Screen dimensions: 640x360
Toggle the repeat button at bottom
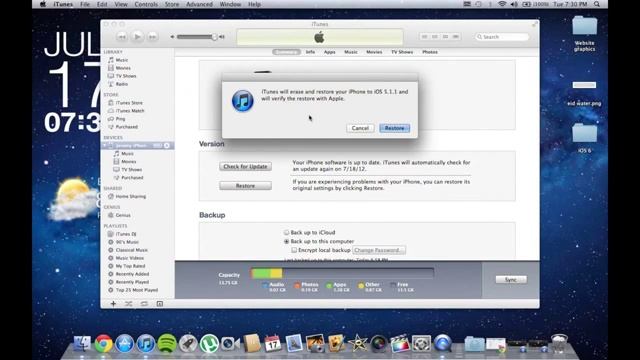pyautogui.click(x=144, y=304)
